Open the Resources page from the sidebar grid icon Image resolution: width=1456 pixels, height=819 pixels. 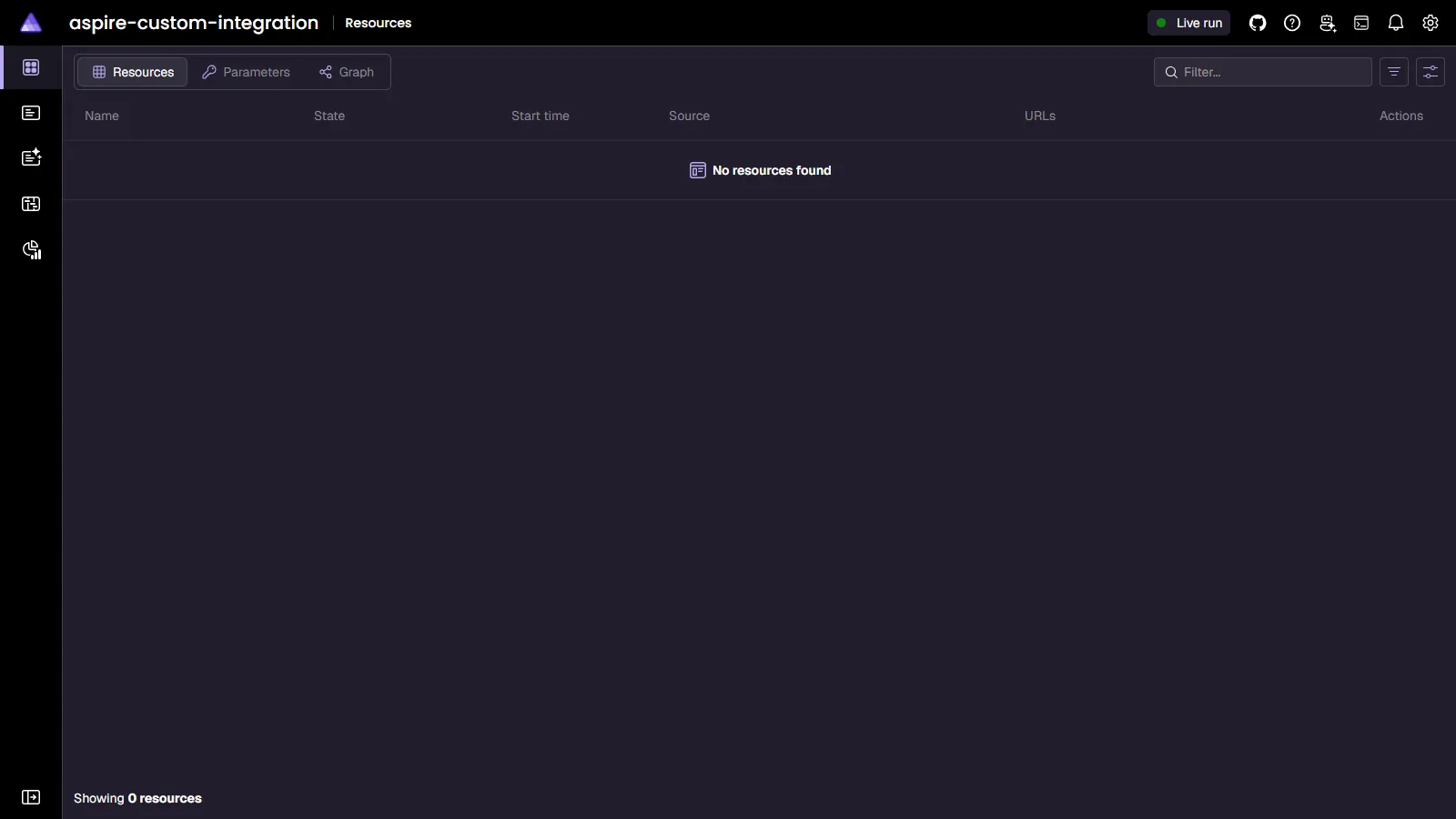tap(31, 67)
